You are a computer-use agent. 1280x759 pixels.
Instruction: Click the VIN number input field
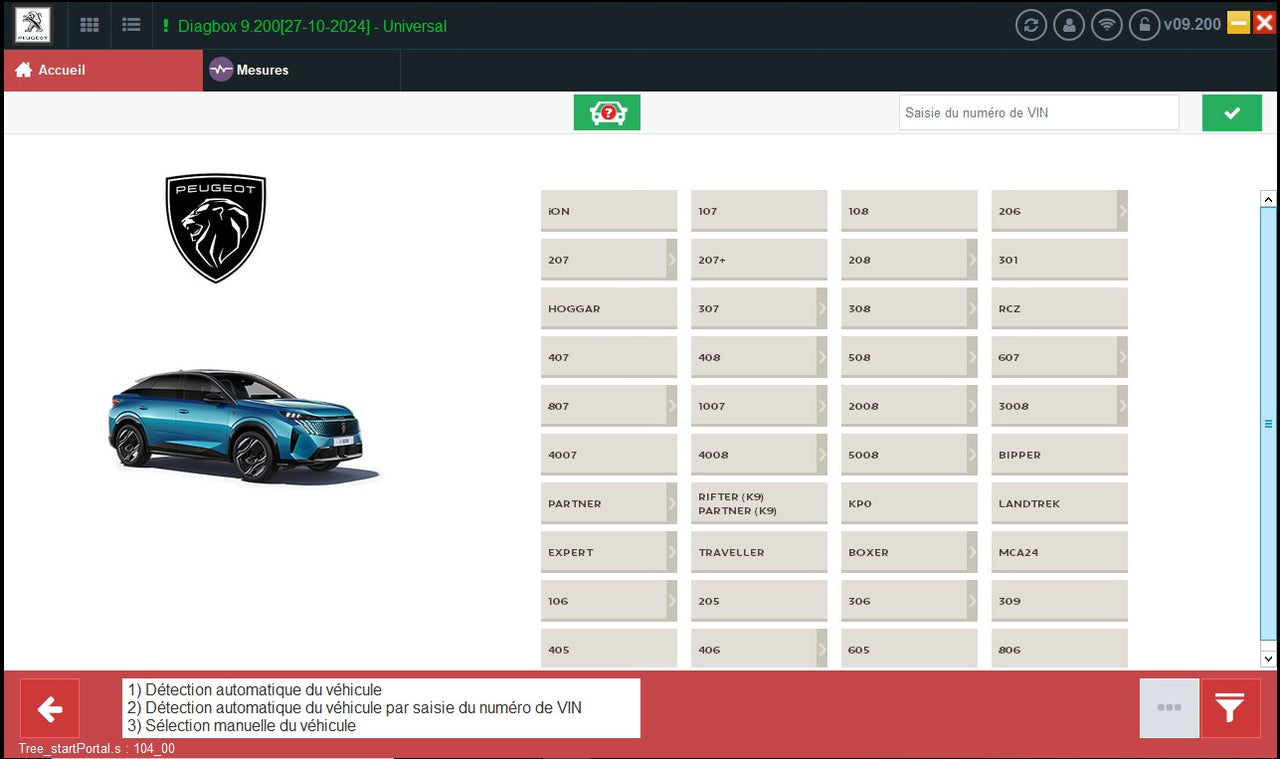coord(1038,112)
